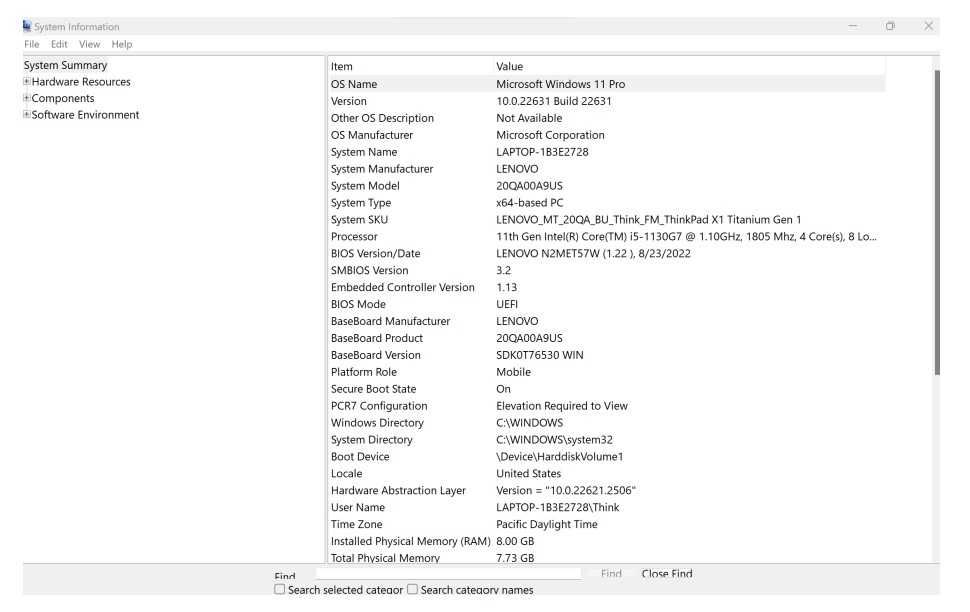Click the System Information app icon in title bar
The width and height of the screenshot is (970, 612).
tap(27, 26)
